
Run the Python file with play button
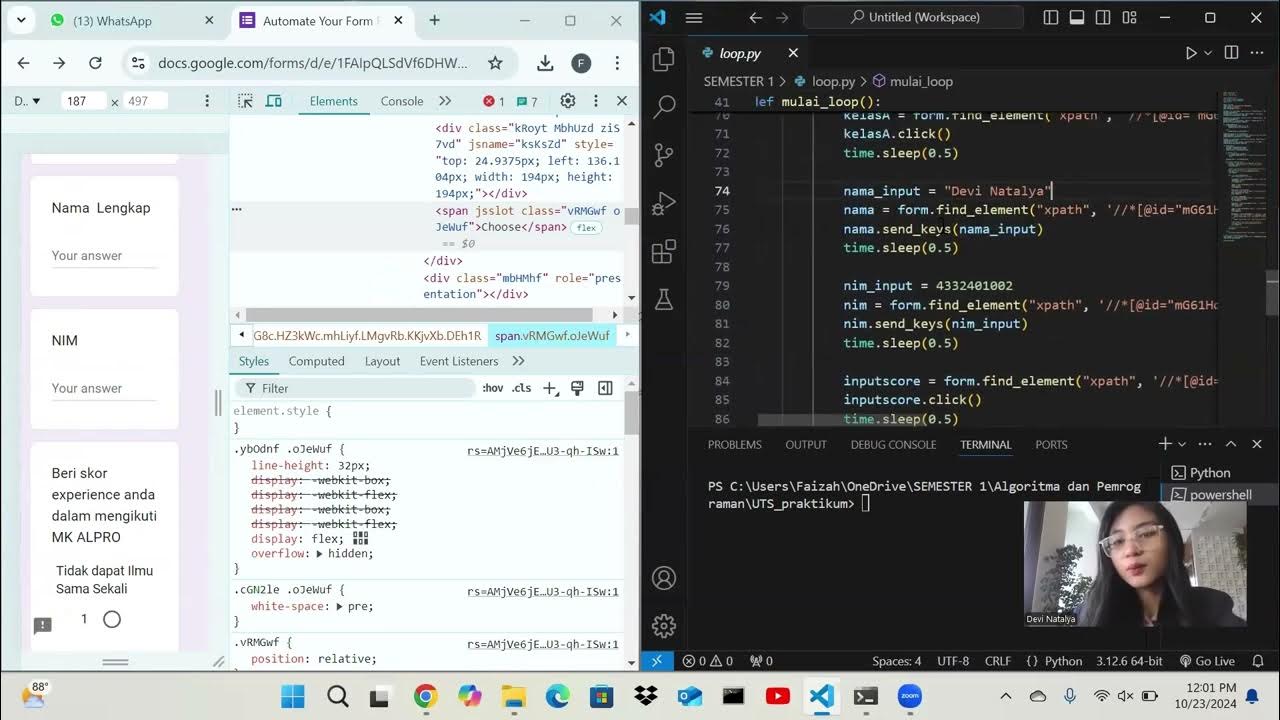point(1191,53)
